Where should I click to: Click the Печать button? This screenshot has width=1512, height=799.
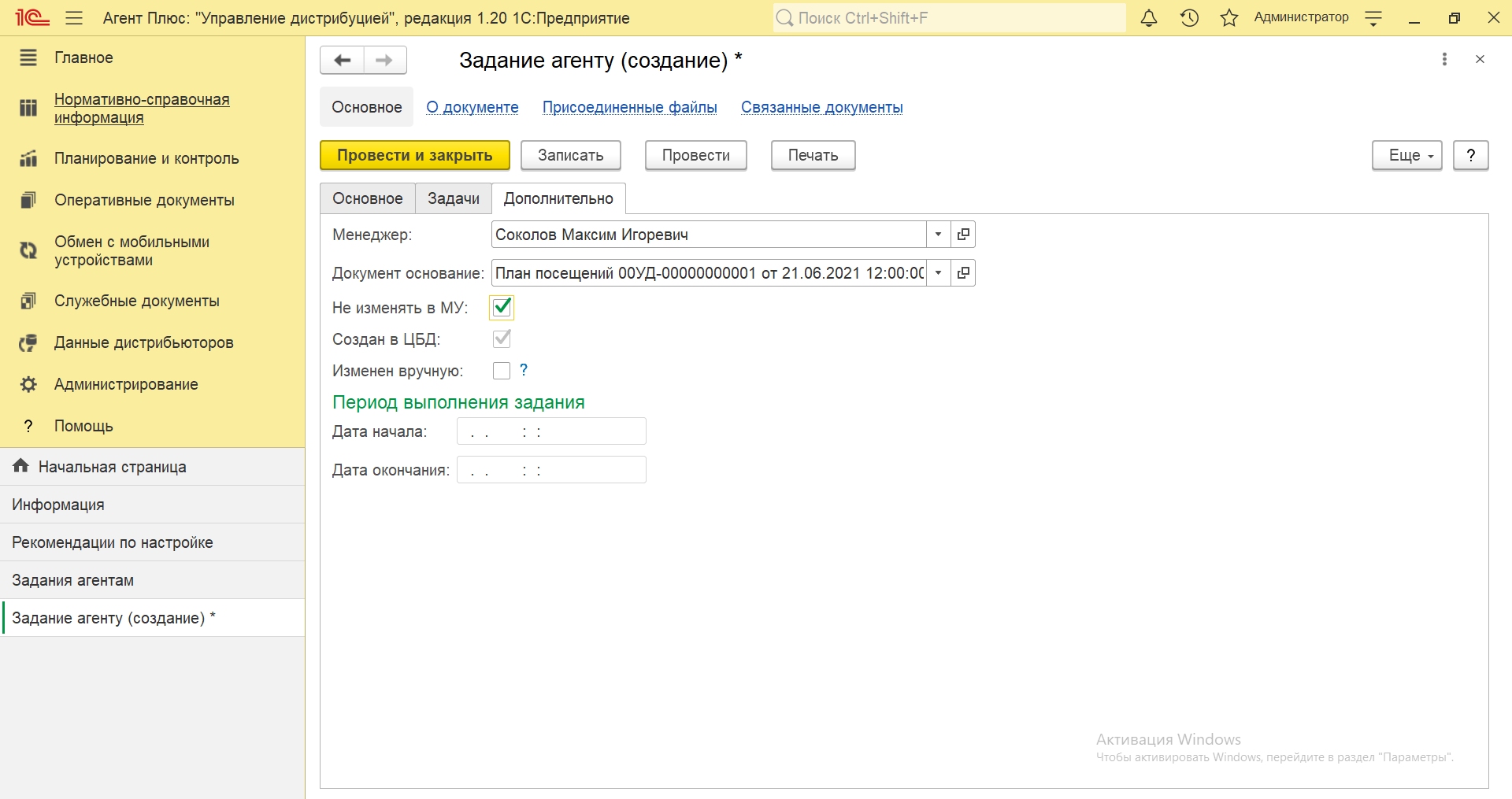pos(813,155)
